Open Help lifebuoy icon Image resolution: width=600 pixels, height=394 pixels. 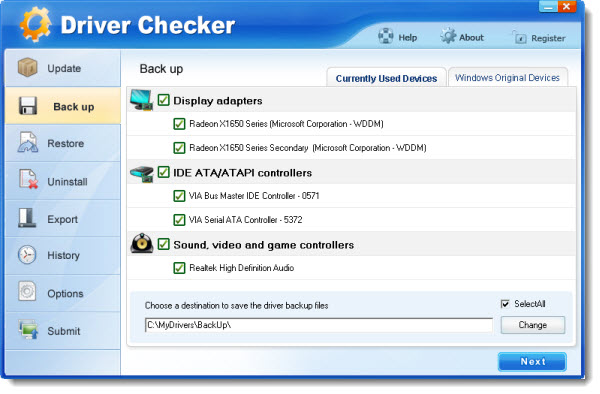click(x=386, y=36)
